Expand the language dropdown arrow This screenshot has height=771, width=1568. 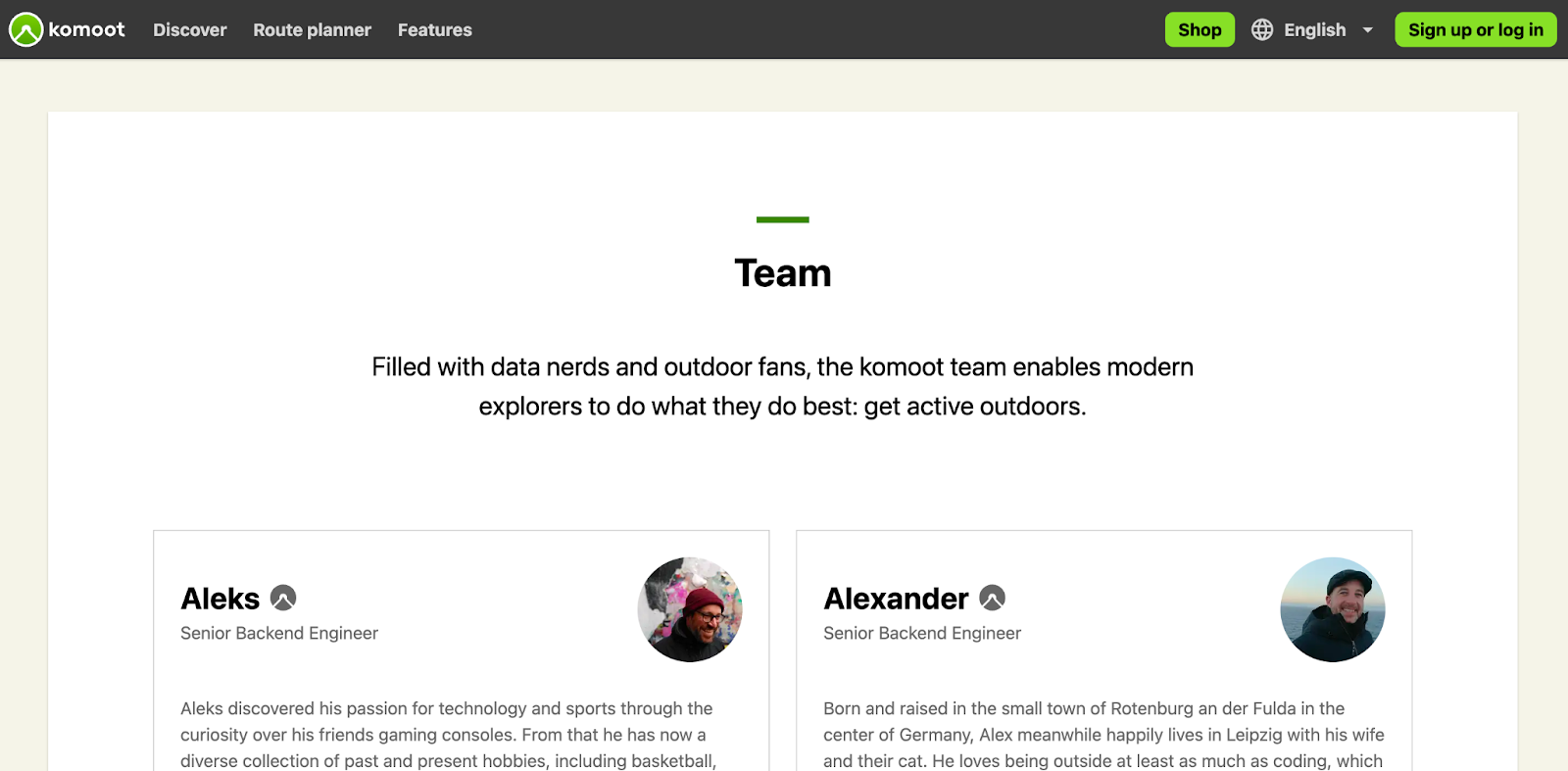click(1368, 30)
